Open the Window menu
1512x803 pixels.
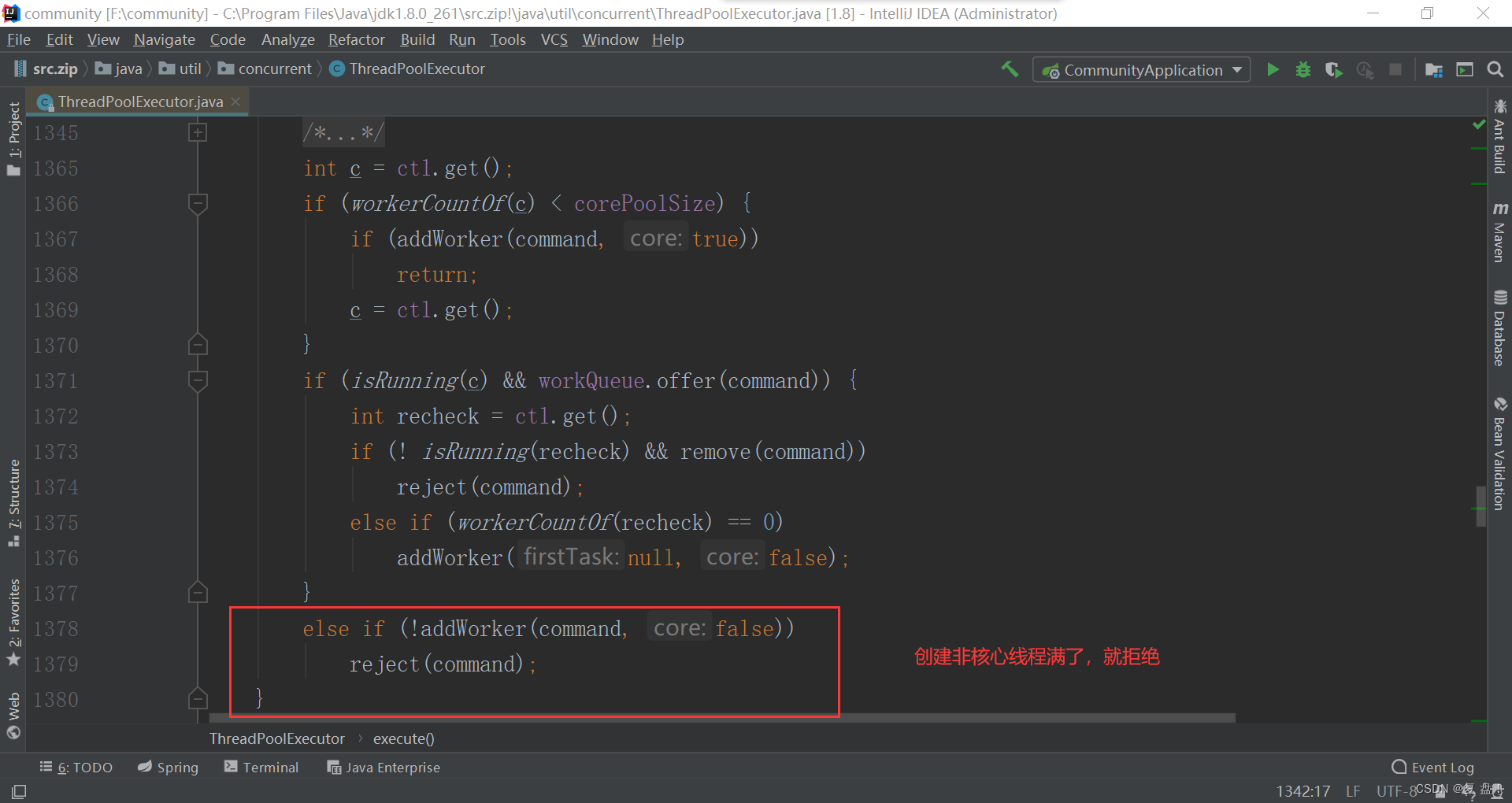coord(610,39)
